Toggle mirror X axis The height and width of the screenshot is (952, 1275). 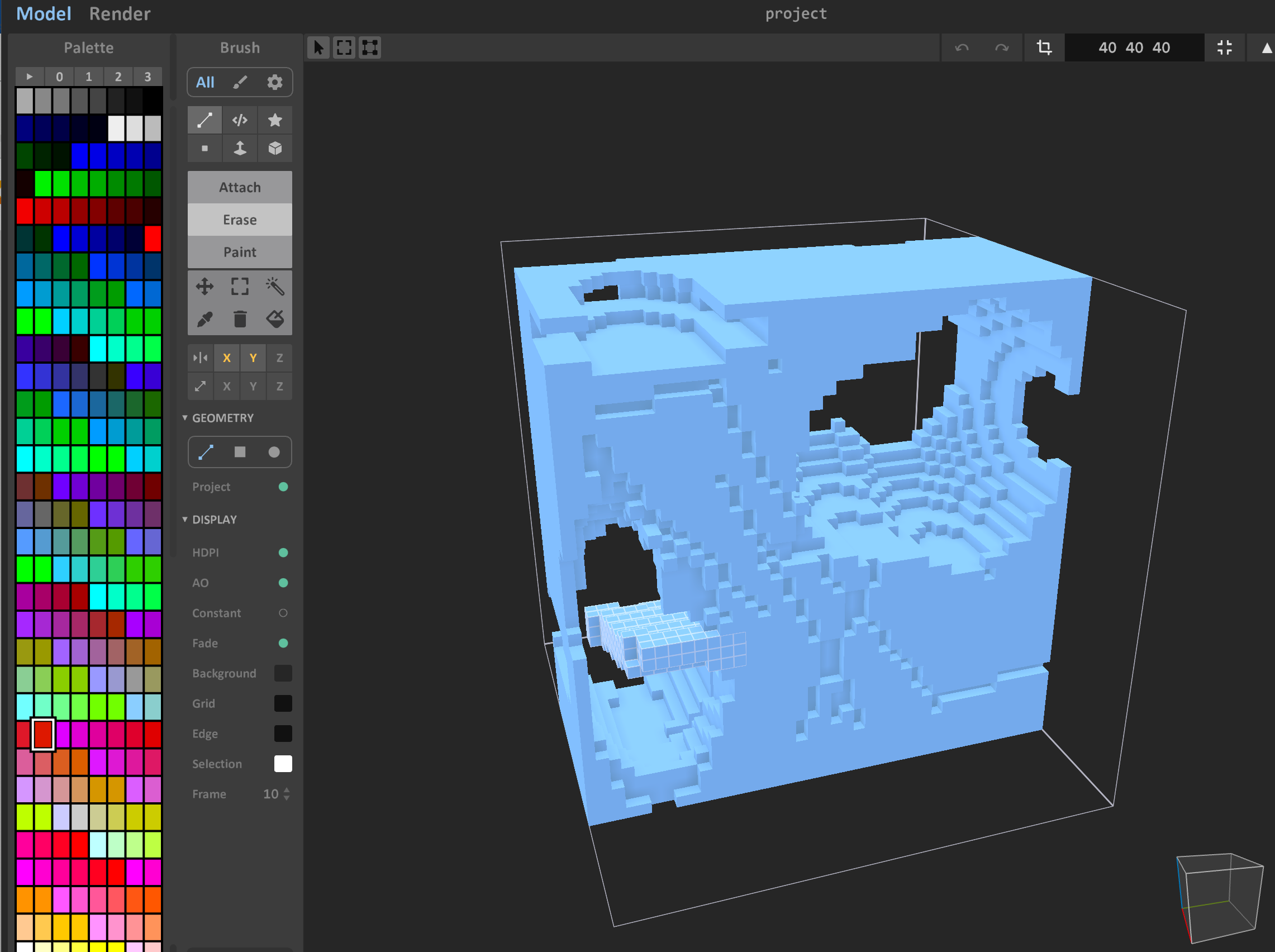[x=226, y=358]
